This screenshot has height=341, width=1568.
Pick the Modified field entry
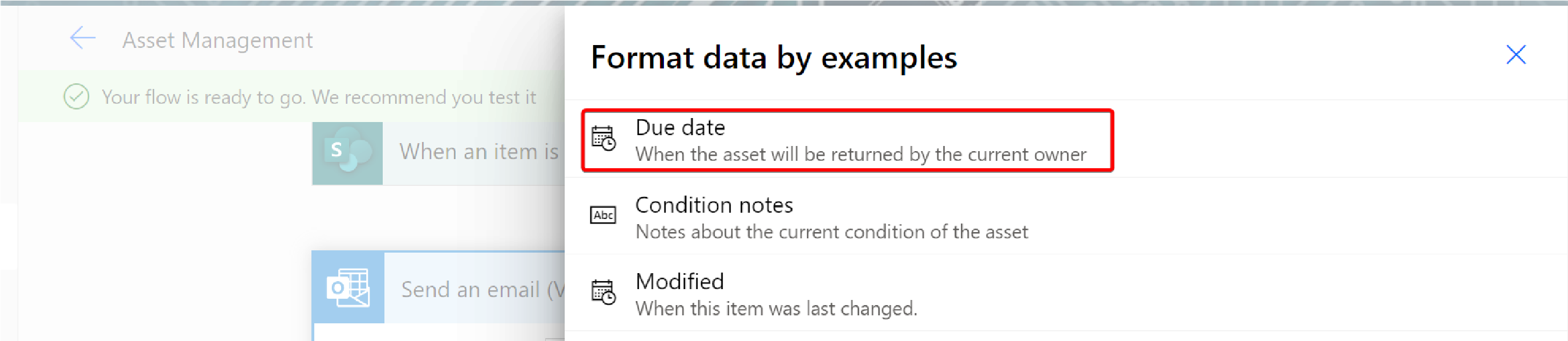coord(1066,294)
